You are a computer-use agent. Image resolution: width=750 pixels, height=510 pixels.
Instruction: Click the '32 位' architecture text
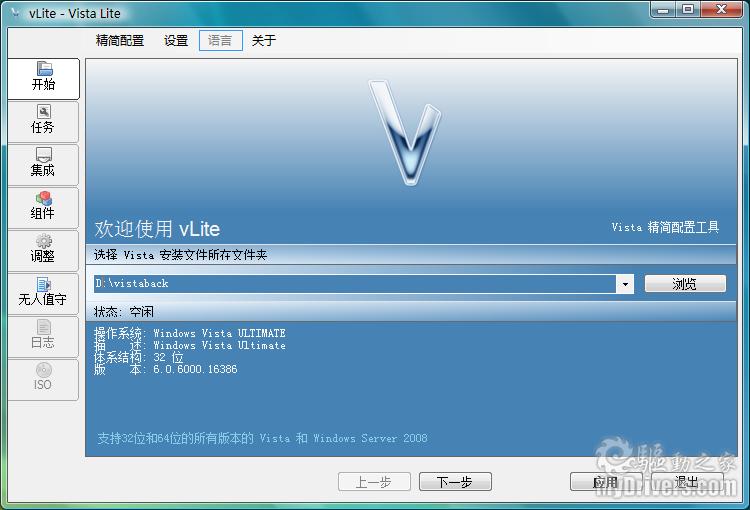click(168, 357)
